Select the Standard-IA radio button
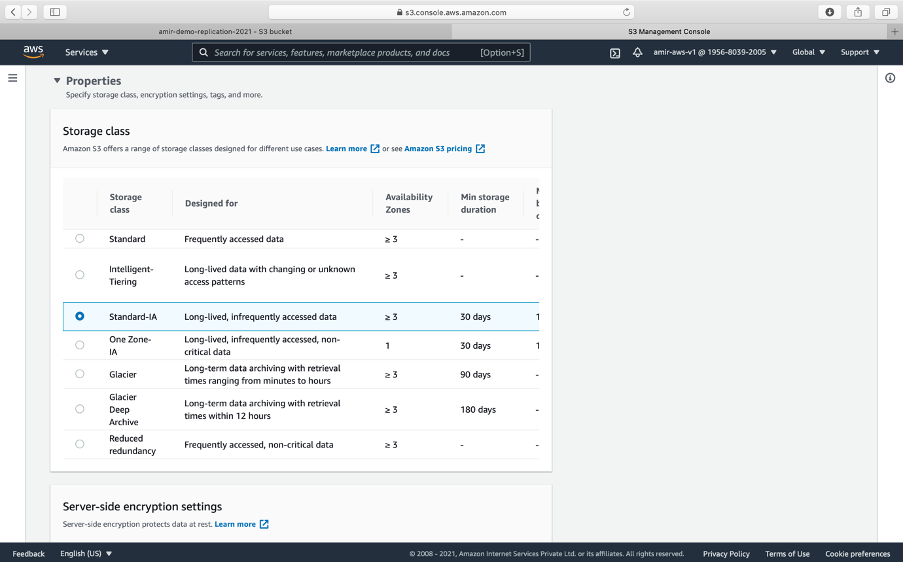Viewport: 904px width, 562px height. (x=80, y=316)
